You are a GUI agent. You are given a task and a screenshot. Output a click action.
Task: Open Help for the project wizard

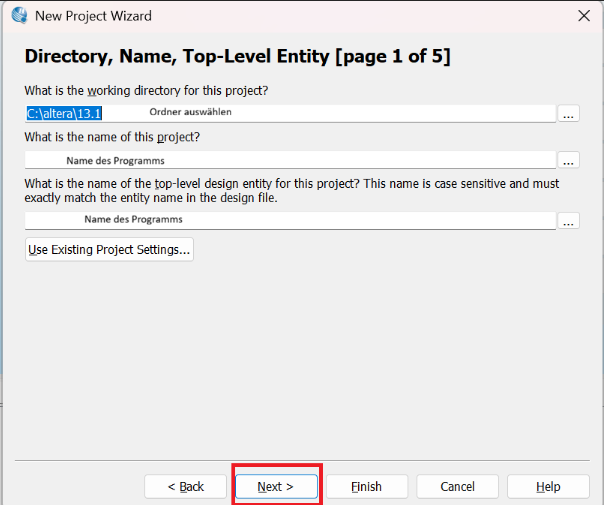(x=548, y=486)
